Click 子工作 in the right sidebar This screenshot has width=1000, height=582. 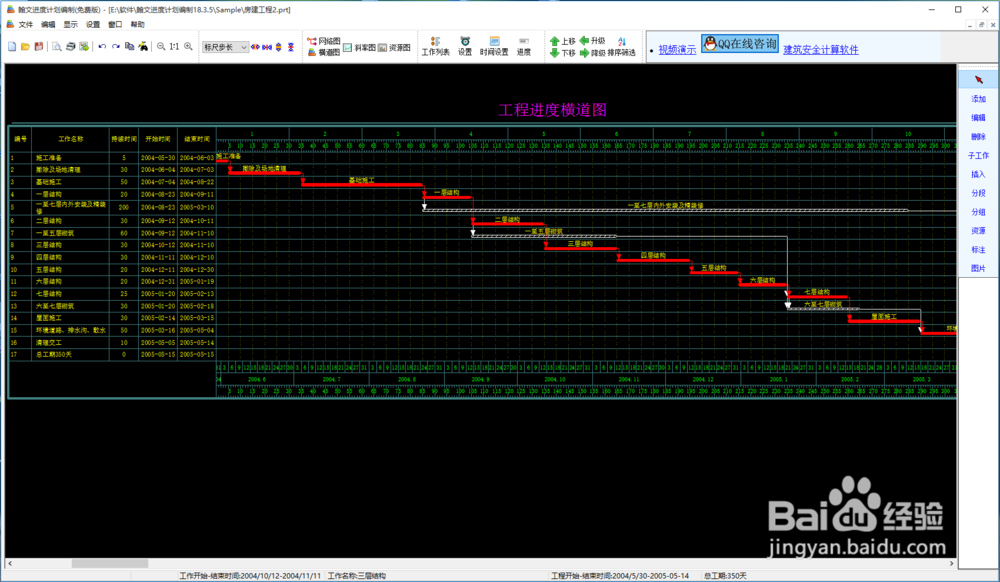(978, 156)
